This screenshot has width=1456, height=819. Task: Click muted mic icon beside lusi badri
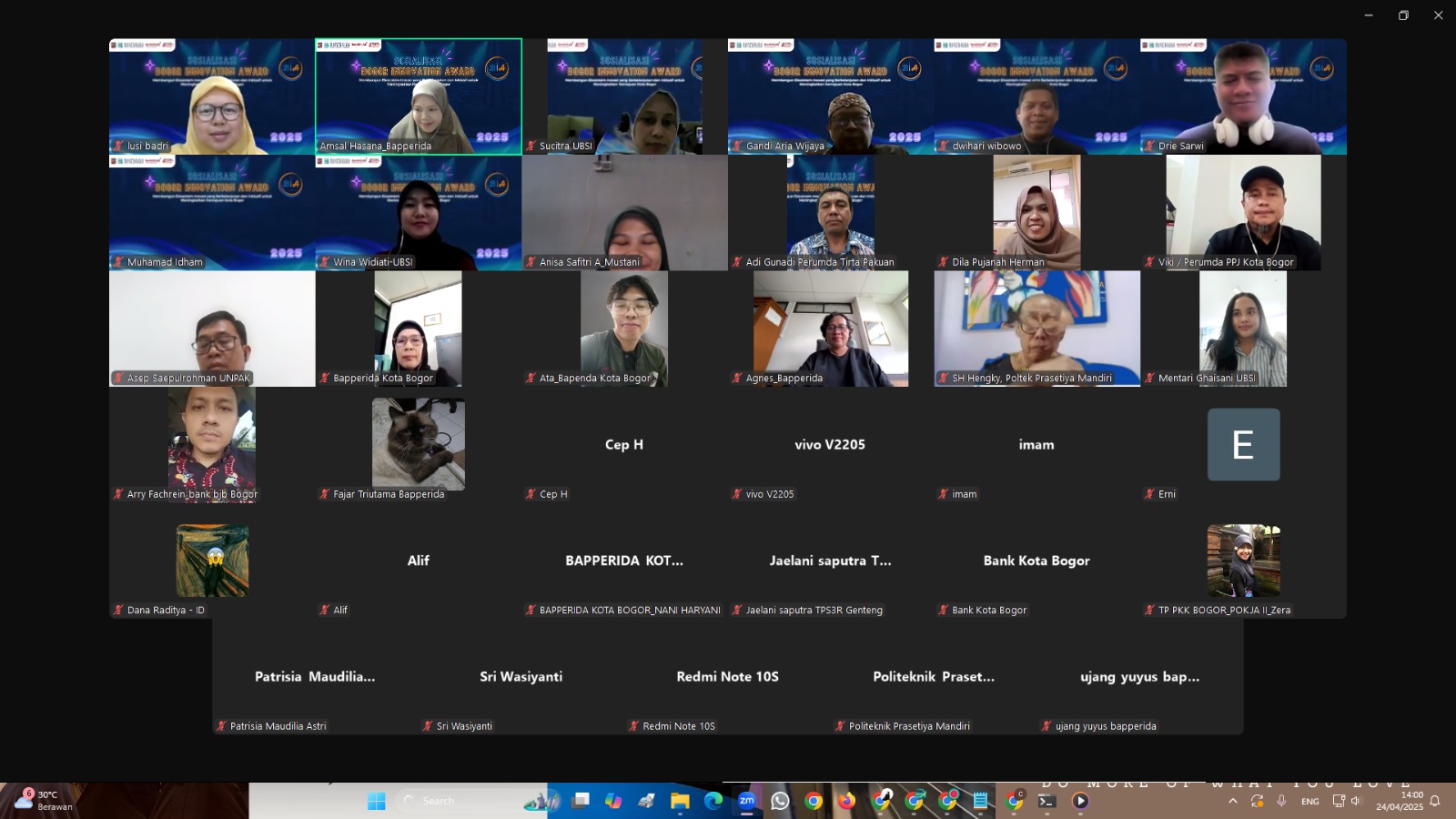click(x=118, y=146)
